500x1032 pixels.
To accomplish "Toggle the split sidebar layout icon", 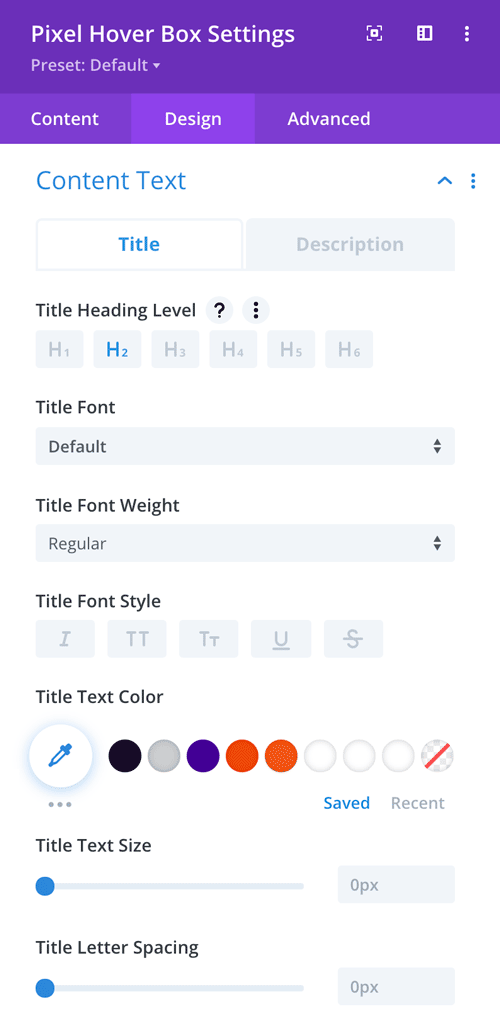I will pyautogui.click(x=425, y=34).
